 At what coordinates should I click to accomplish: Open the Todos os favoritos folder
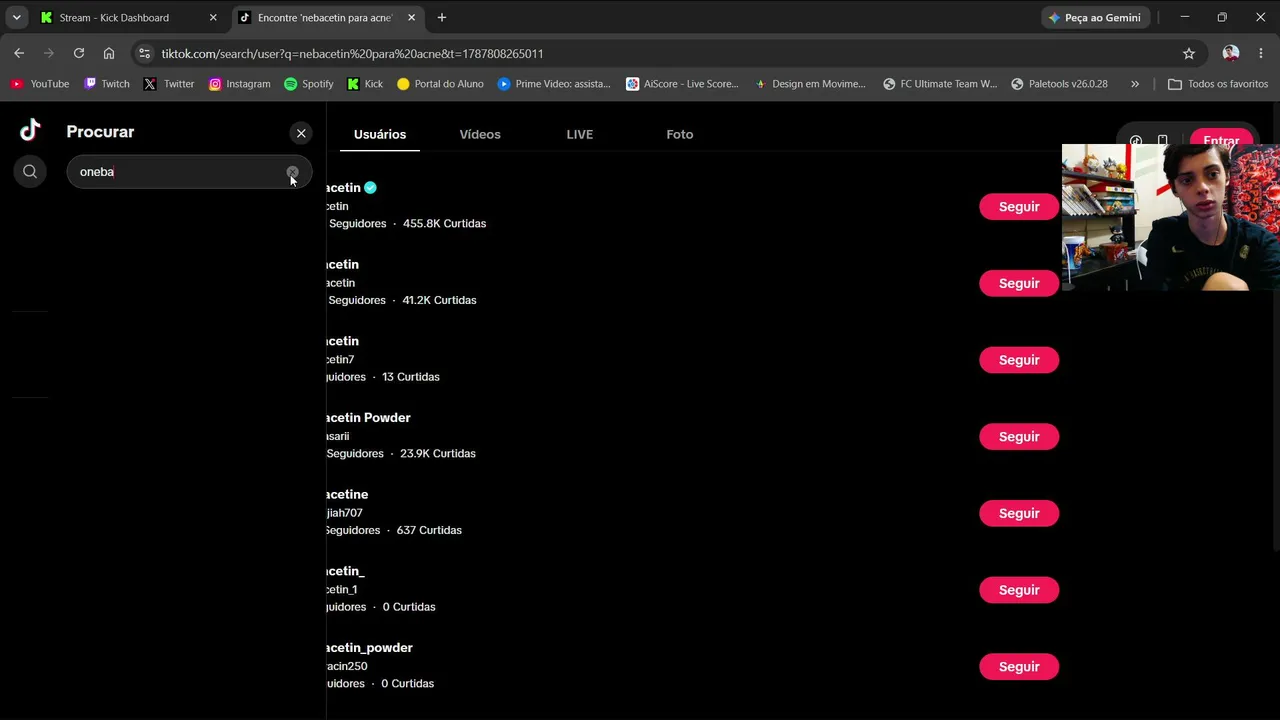1218,84
